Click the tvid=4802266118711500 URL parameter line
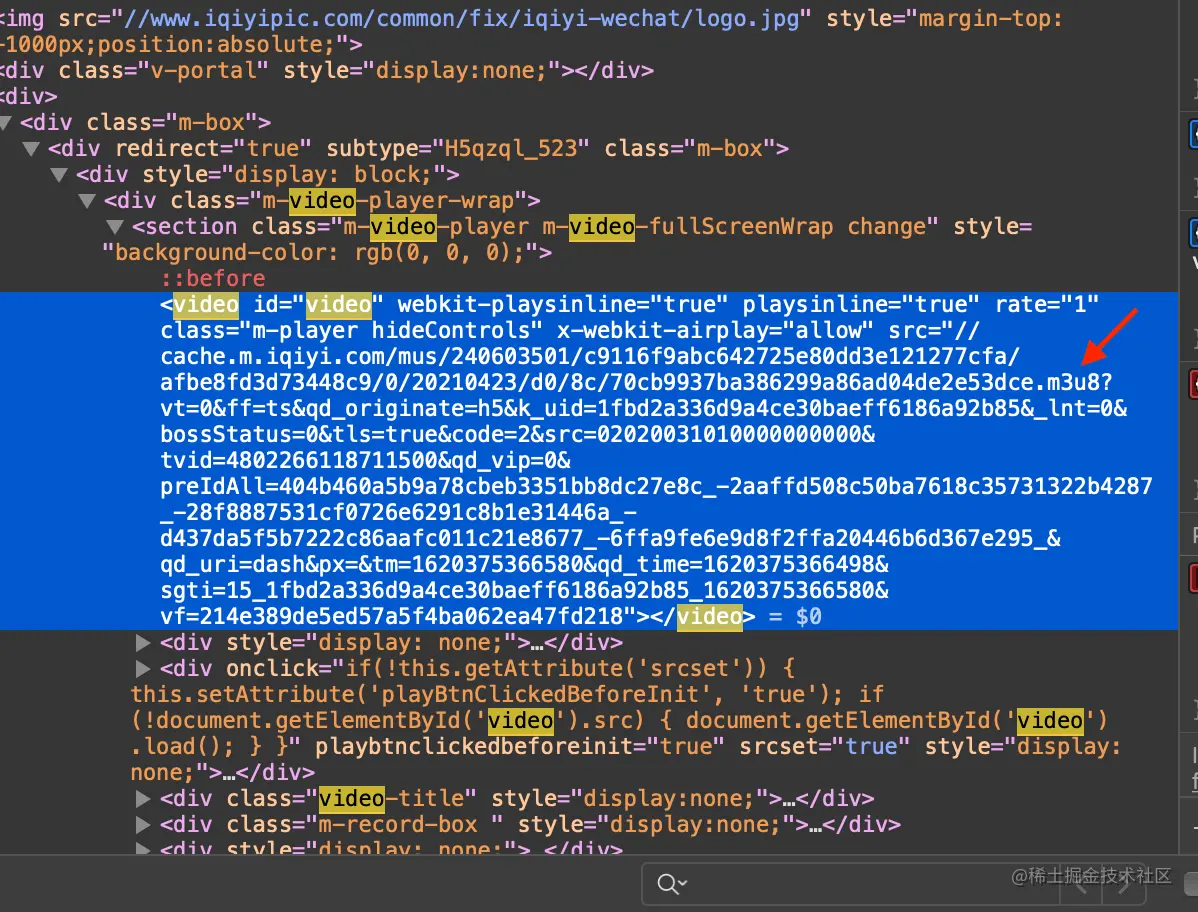The width and height of the screenshot is (1198, 912). (365, 461)
